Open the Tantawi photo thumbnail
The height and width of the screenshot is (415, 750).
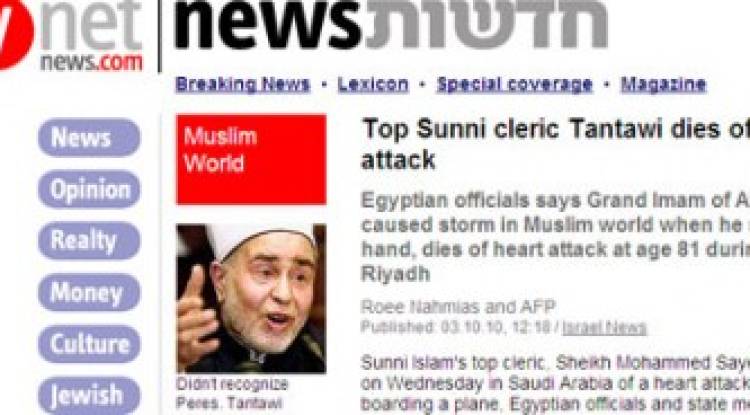point(251,298)
